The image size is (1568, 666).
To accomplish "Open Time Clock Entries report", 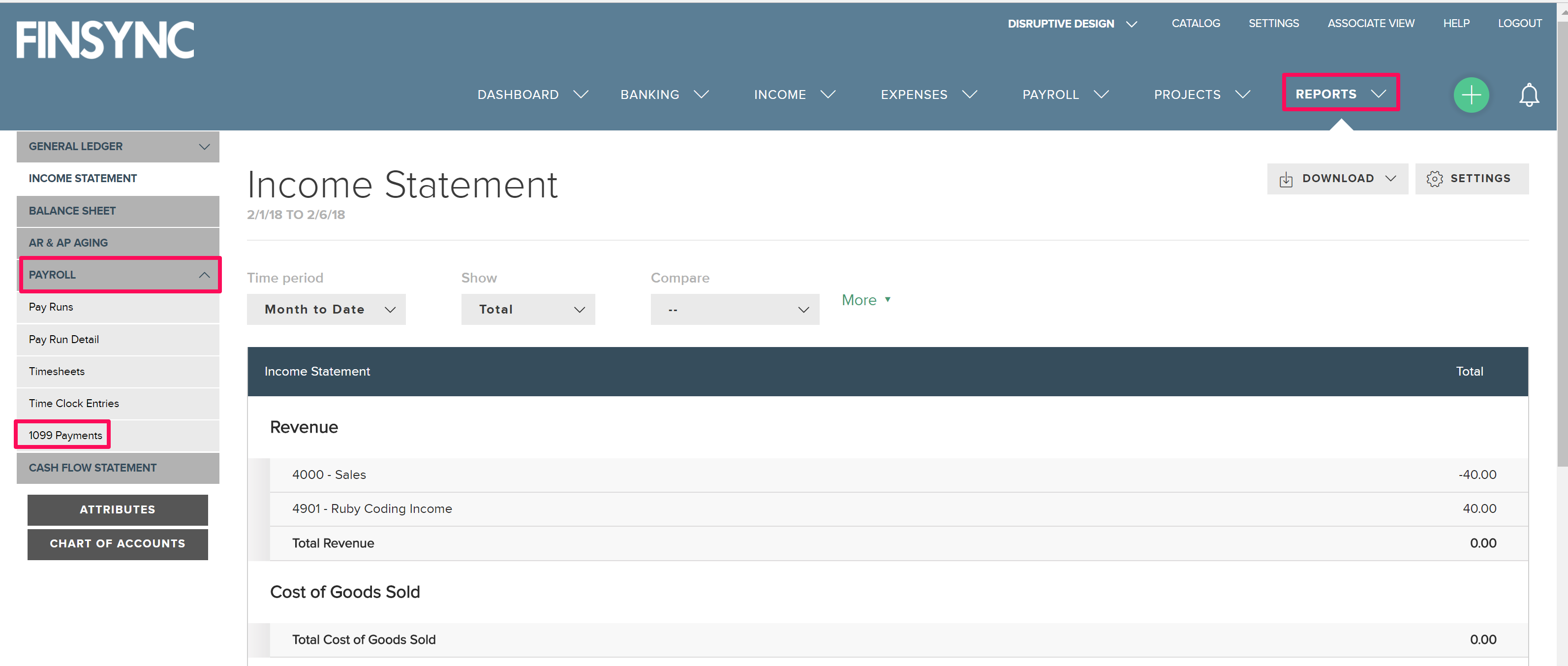I will (x=118, y=403).
